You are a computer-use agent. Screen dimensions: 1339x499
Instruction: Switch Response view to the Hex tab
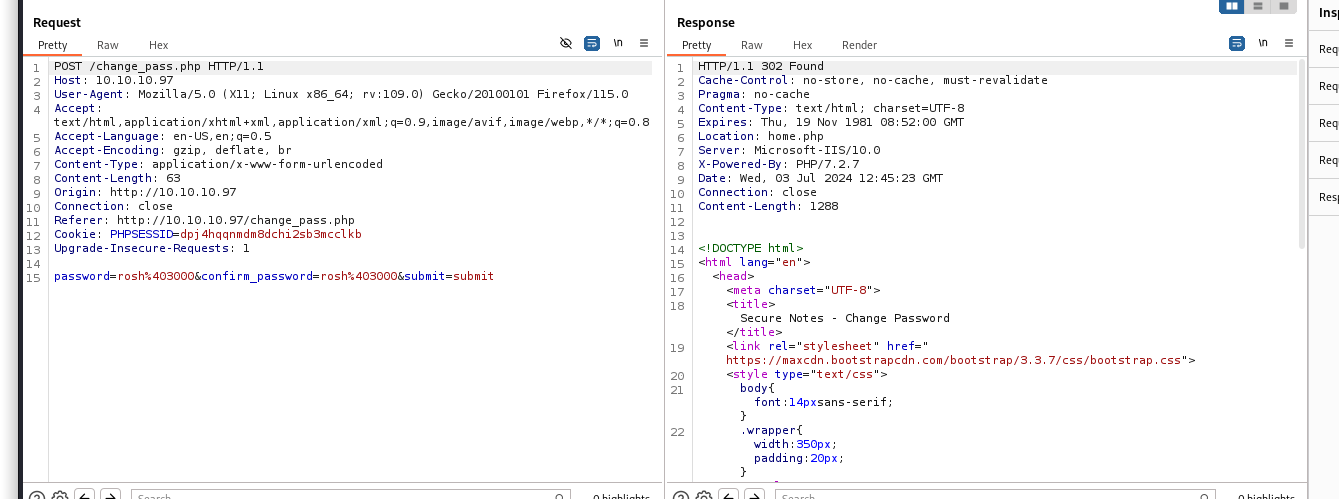tap(803, 45)
